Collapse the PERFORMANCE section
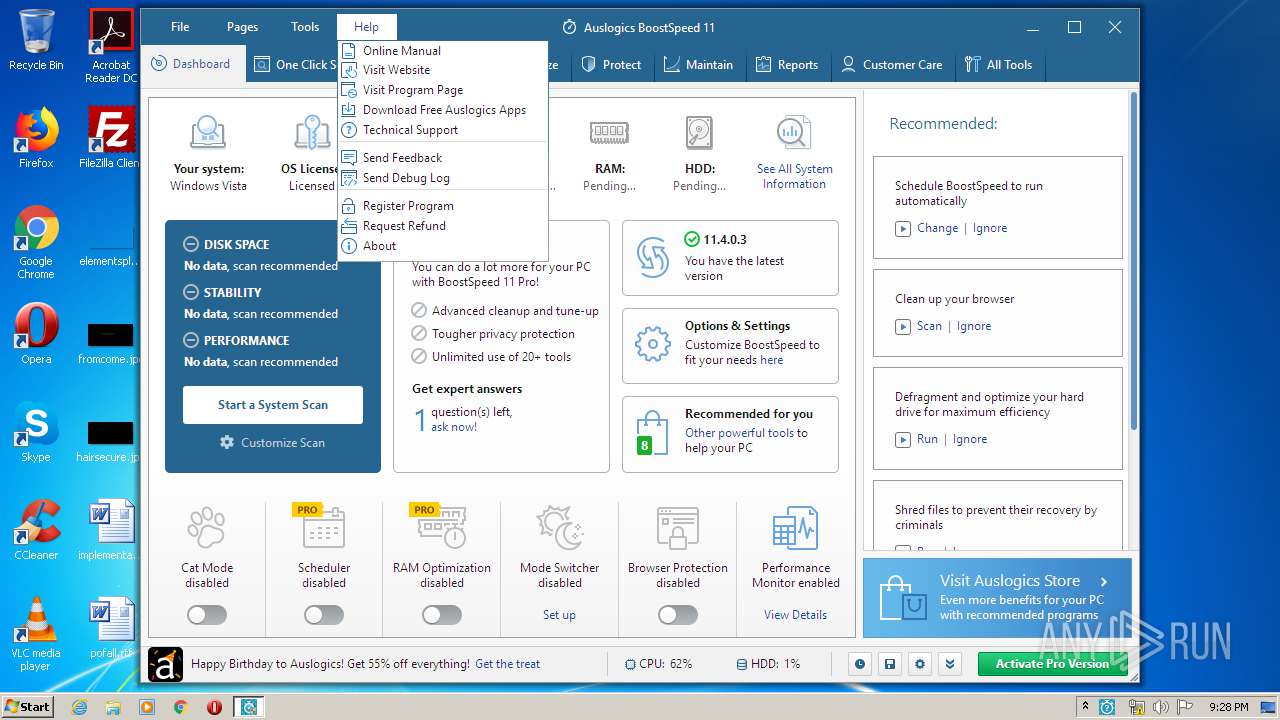The width and height of the screenshot is (1280, 720). click(x=191, y=340)
